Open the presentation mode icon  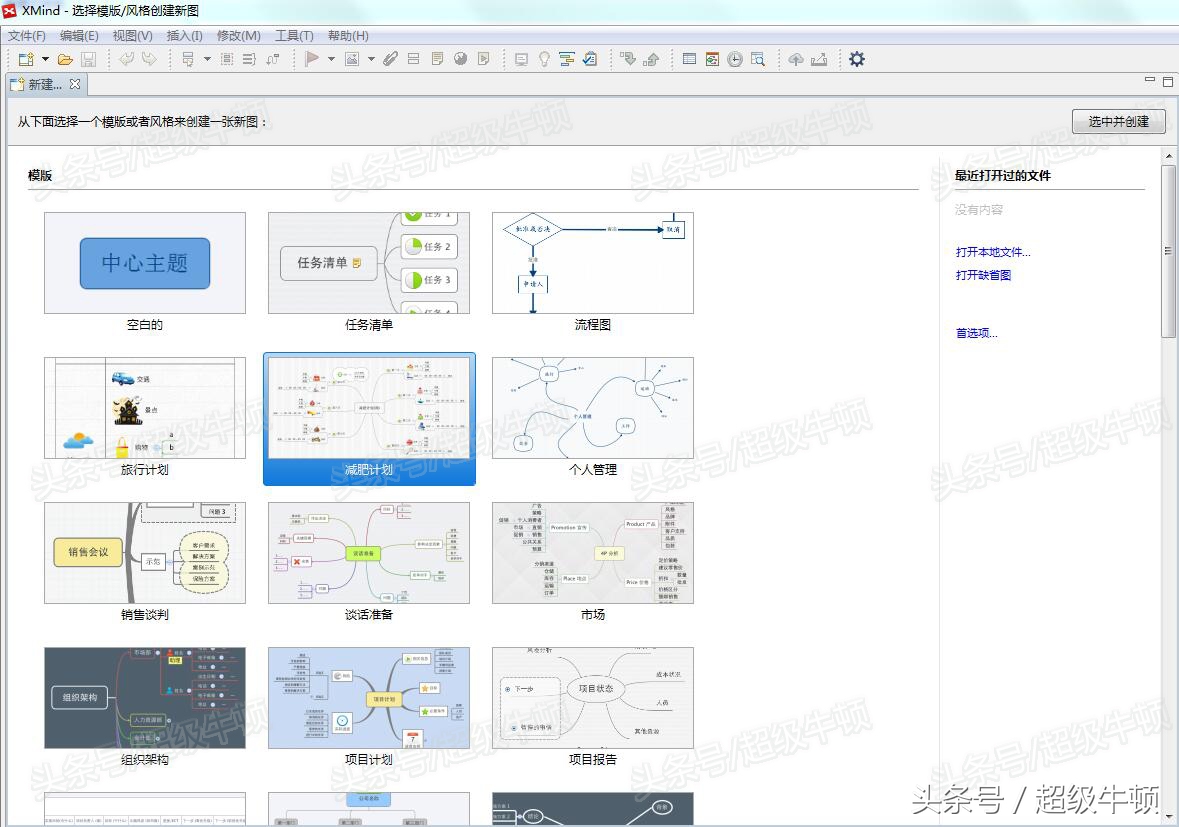(520, 58)
